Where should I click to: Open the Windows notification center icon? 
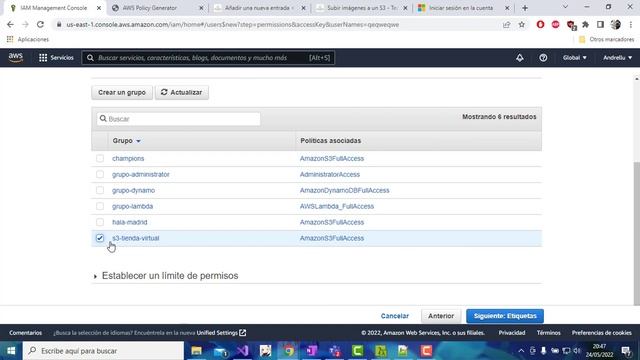(x=627, y=351)
